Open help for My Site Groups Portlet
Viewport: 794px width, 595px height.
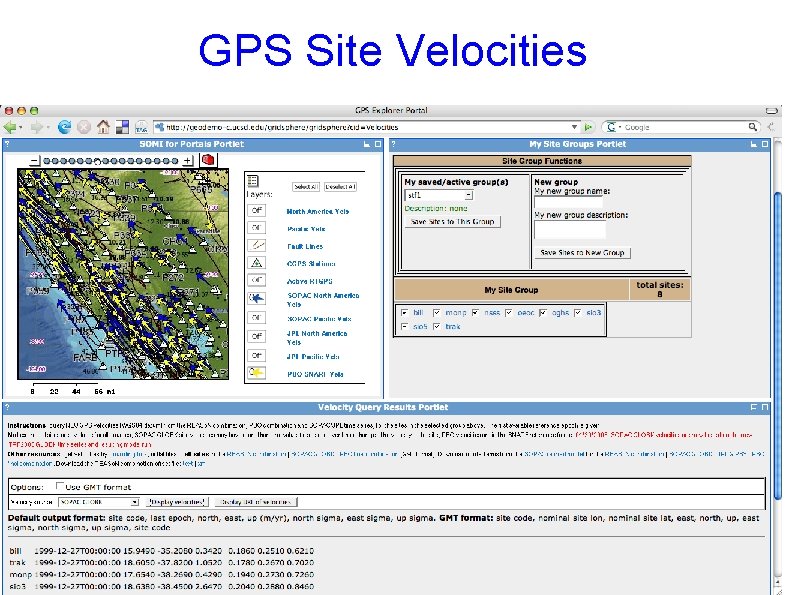(x=393, y=144)
